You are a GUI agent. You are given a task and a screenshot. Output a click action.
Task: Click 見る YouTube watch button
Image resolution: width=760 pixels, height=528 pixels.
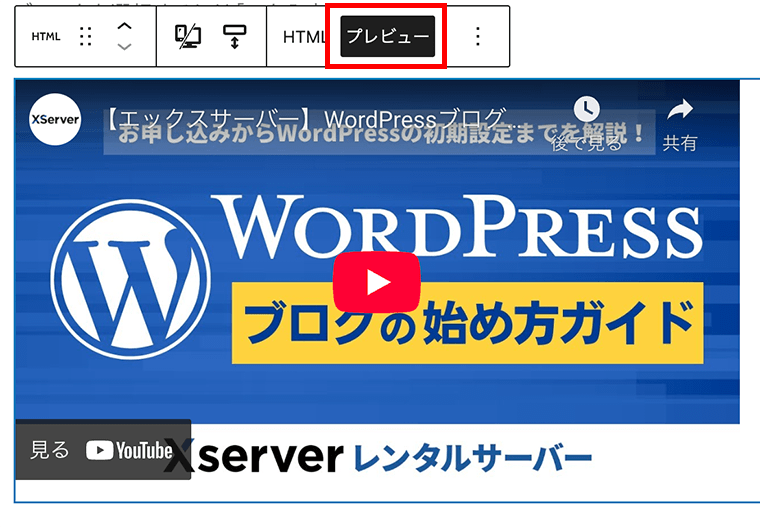point(103,450)
